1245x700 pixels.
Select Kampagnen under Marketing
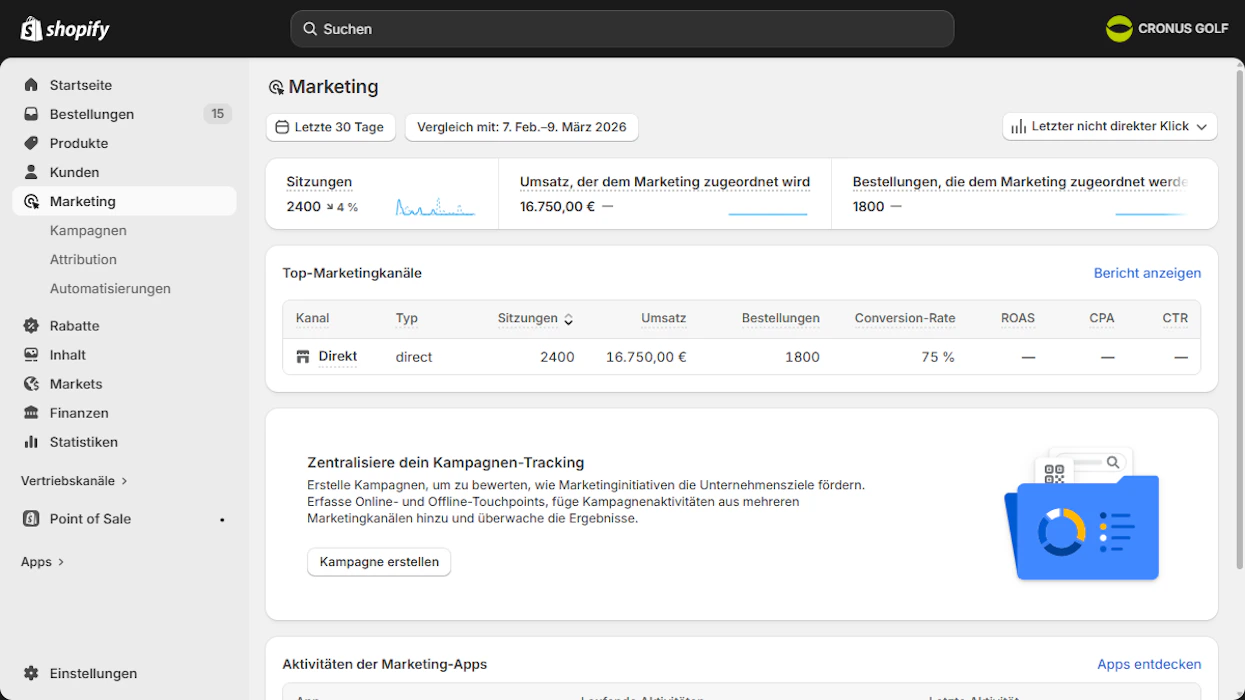pyautogui.click(x=88, y=230)
